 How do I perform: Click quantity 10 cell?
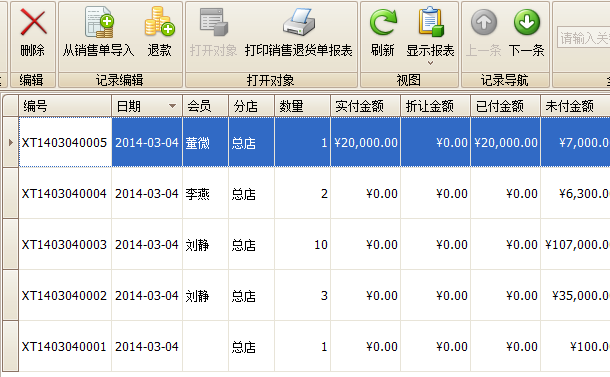click(x=303, y=244)
